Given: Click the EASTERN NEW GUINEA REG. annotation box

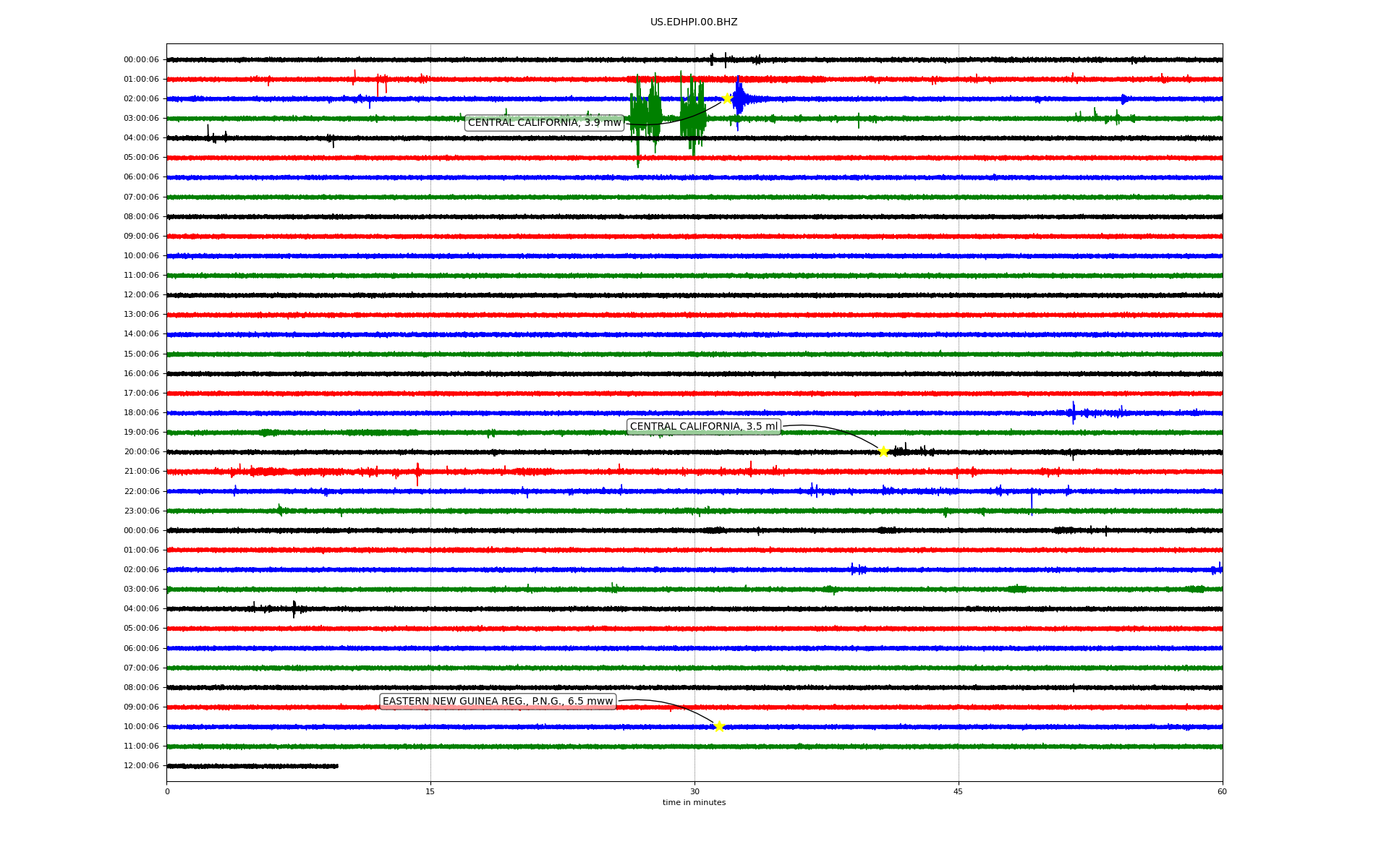Looking at the screenshot, I should 497,702.
